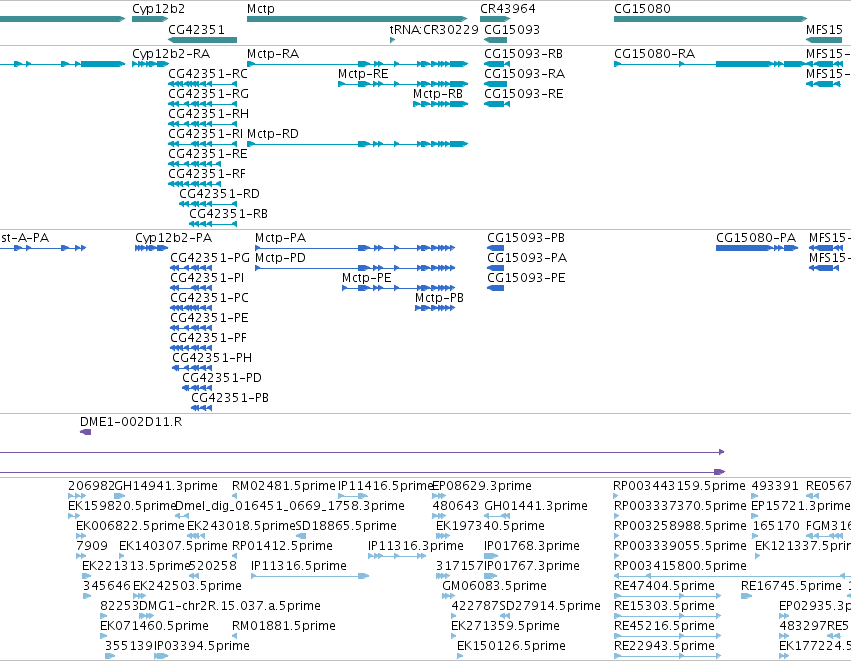Viewport: 851px width, 661px height.
Task: Click the CG42351-PG protein label
Action: coord(210,258)
